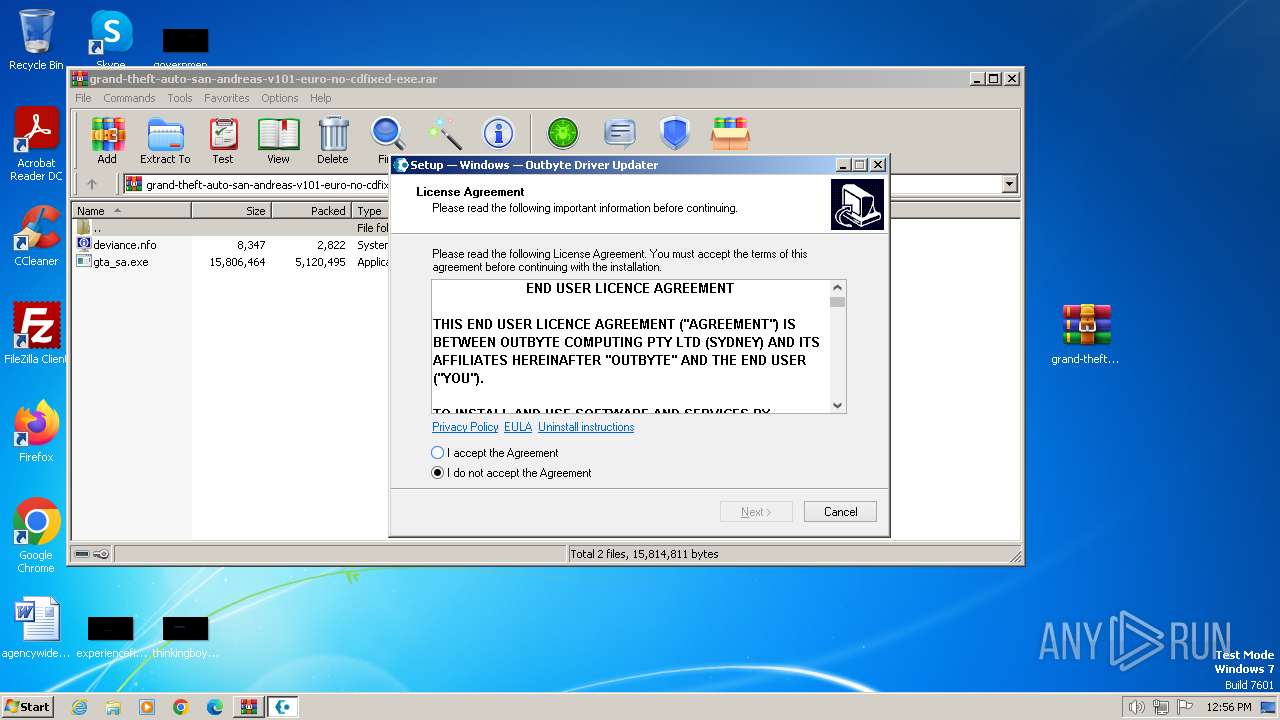Open the File menu in WinRAR
Screen dimensions: 1280x720
coord(83,98)
